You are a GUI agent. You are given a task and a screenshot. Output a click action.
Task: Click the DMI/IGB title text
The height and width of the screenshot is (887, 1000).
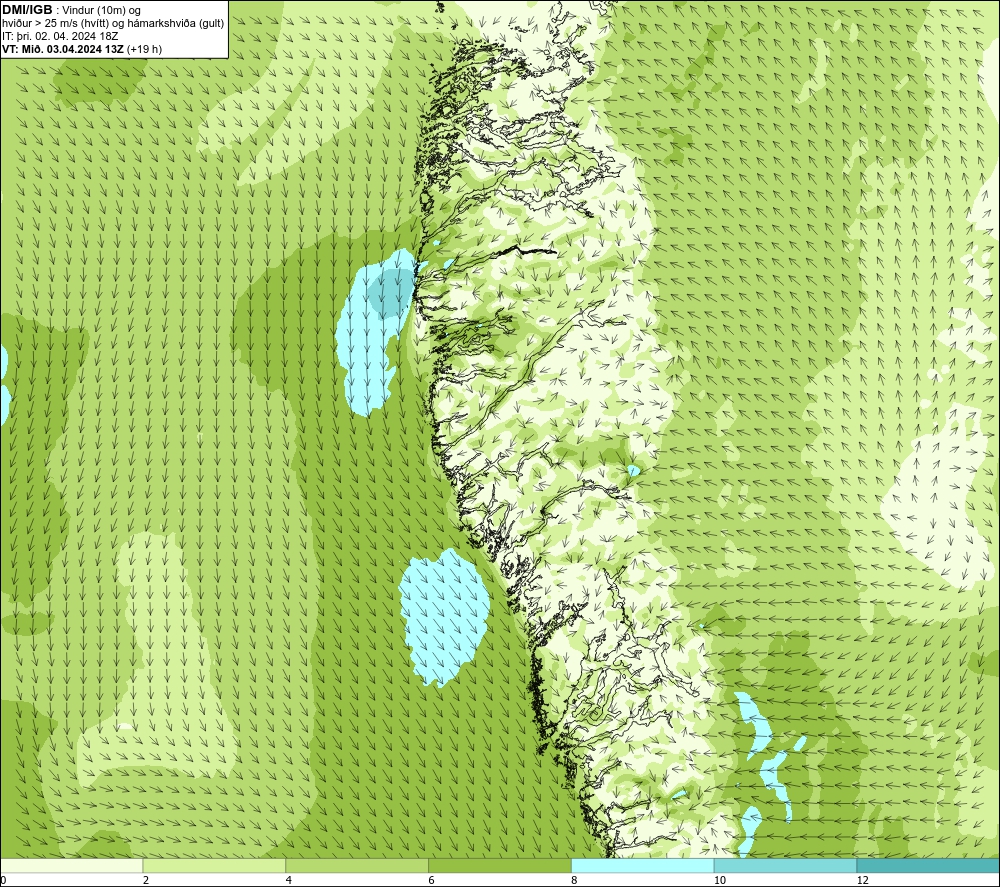click(27, 10)
